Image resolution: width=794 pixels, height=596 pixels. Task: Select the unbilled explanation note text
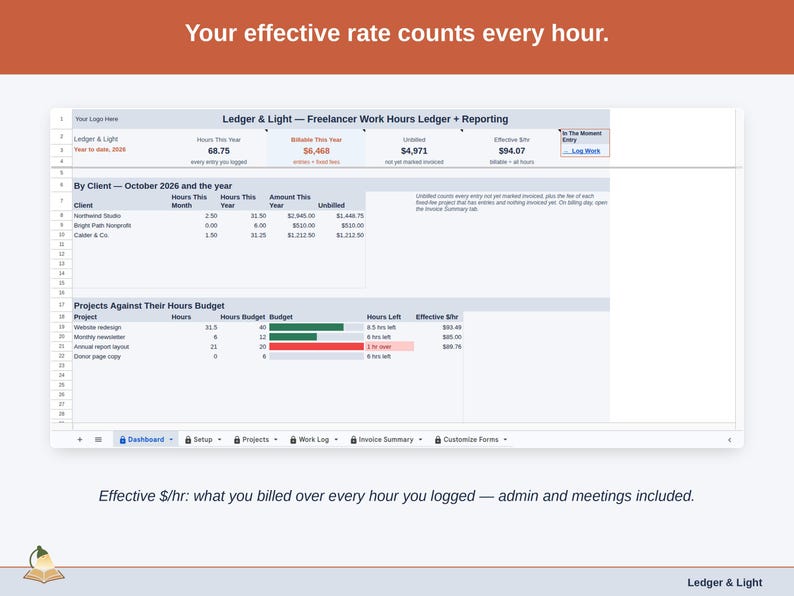coord(511,203)
